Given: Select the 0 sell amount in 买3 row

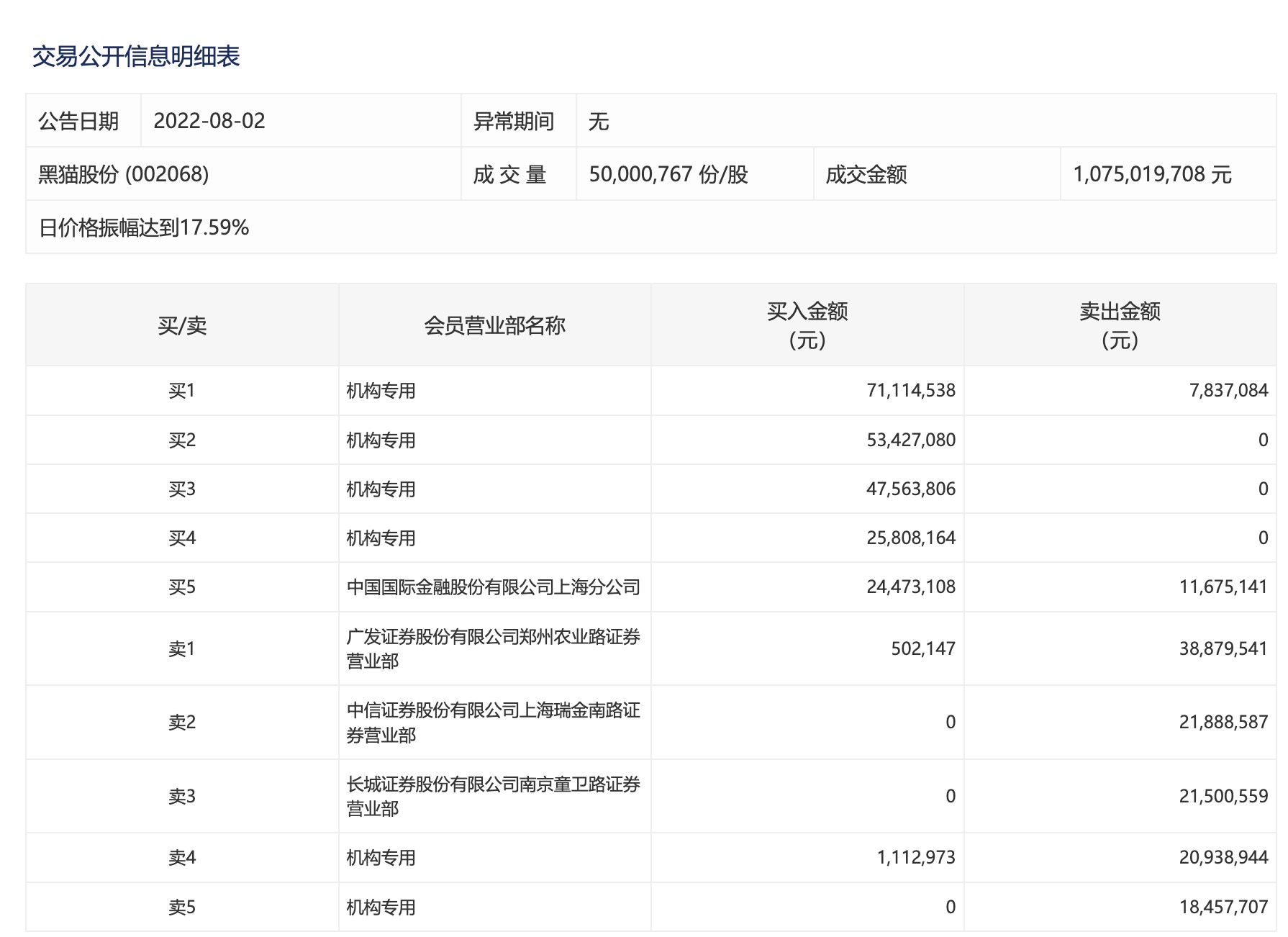Looking at the screenshot, I should [1263, 489].
